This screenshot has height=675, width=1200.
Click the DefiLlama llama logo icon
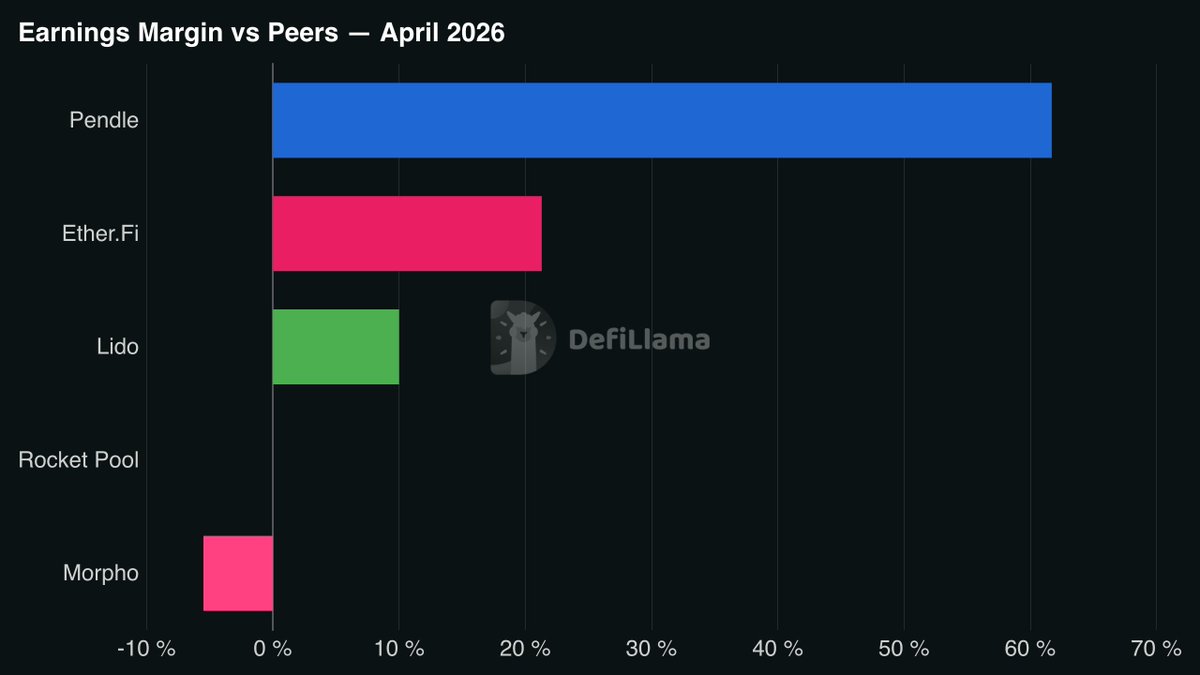522,338
